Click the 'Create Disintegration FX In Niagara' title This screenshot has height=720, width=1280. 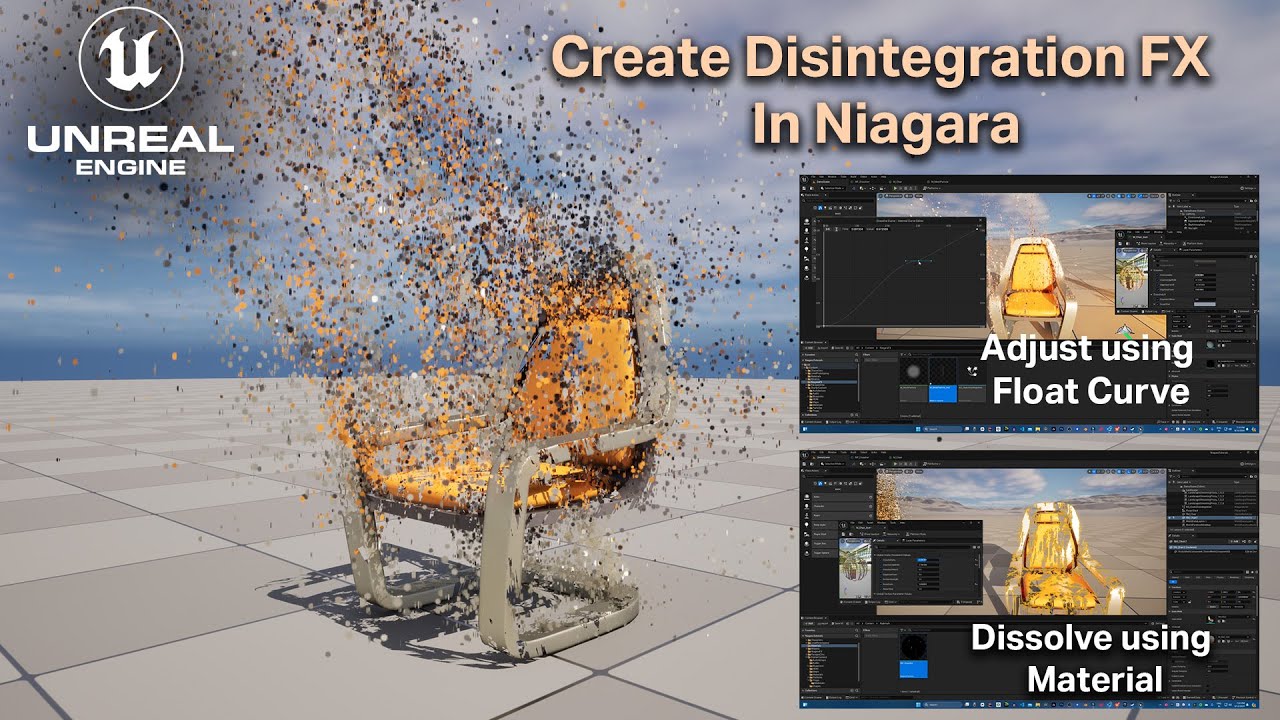click(880, 92)
